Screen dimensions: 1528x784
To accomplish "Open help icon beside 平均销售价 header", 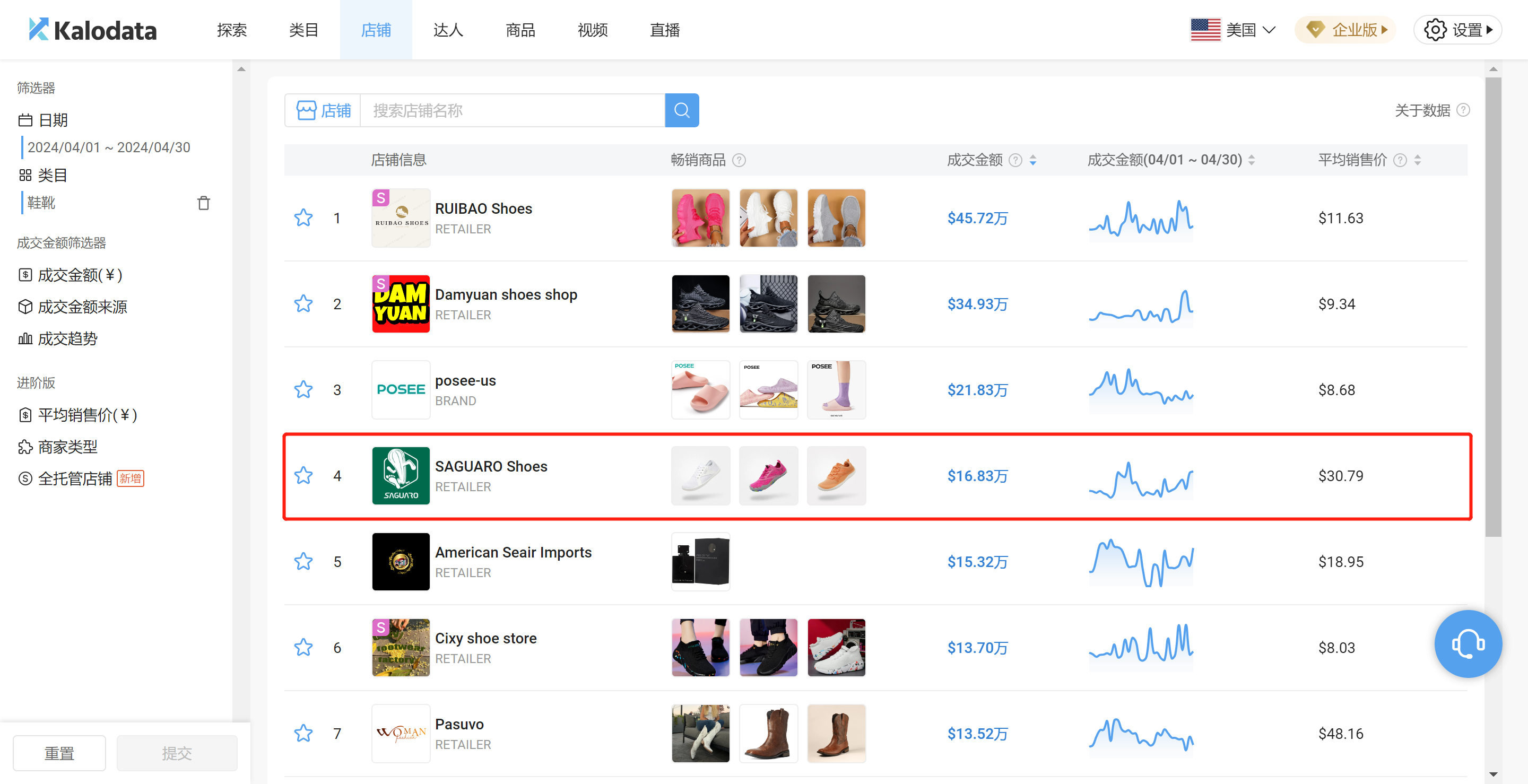I will [x=1399, y=160].
